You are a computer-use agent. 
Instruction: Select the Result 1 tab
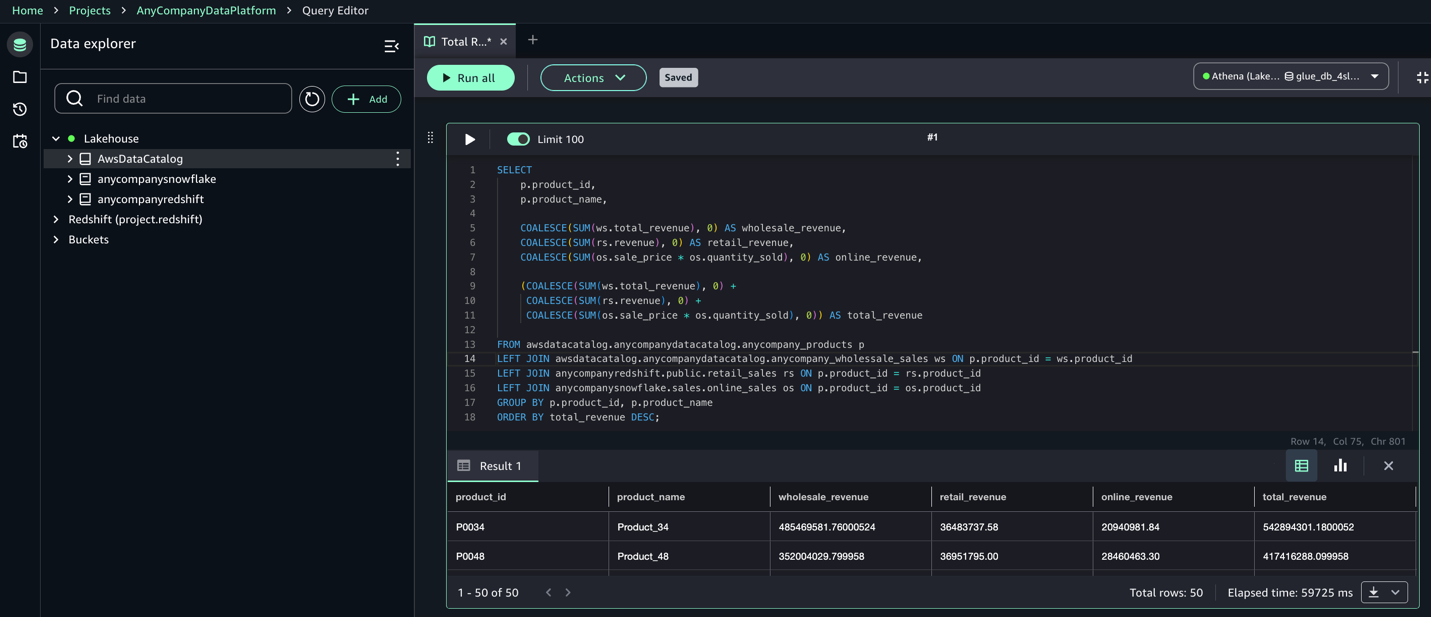[x=491, y=466]
